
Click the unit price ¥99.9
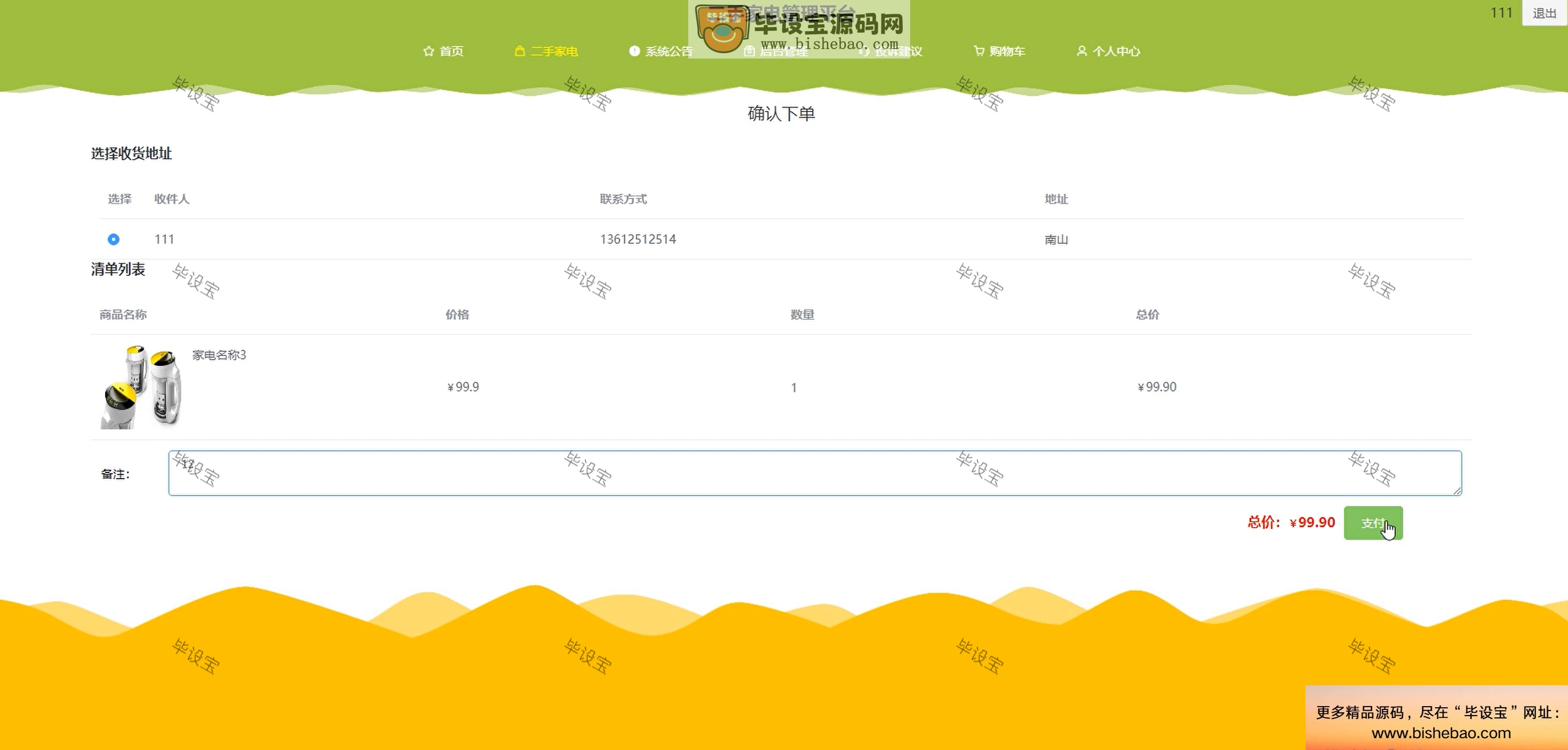(463, 387)
